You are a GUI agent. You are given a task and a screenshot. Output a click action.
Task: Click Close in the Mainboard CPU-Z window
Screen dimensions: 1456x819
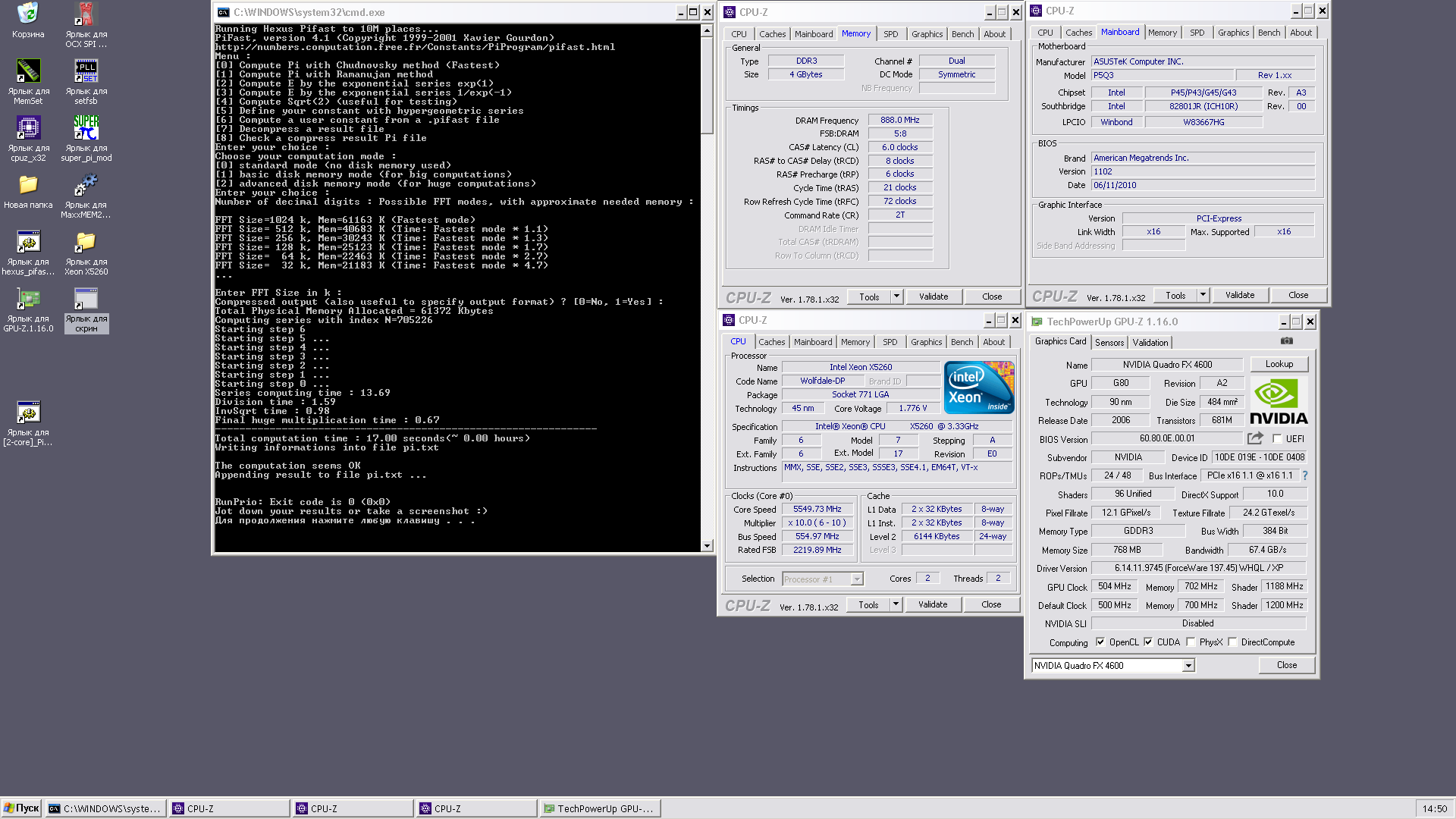tap(1298, 295)
